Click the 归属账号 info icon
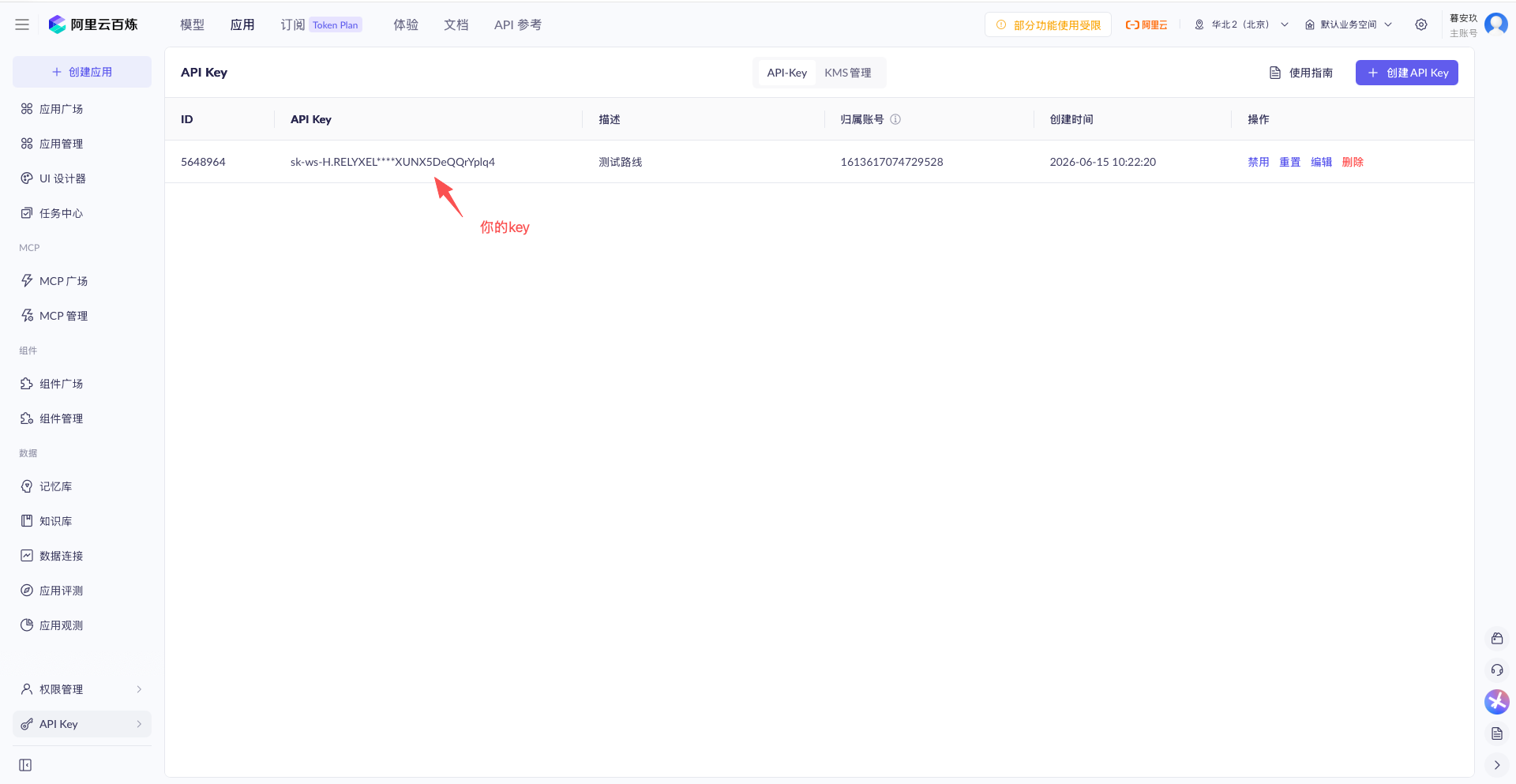The width and height of the screenshot is (1516, 784). [895, 119]
